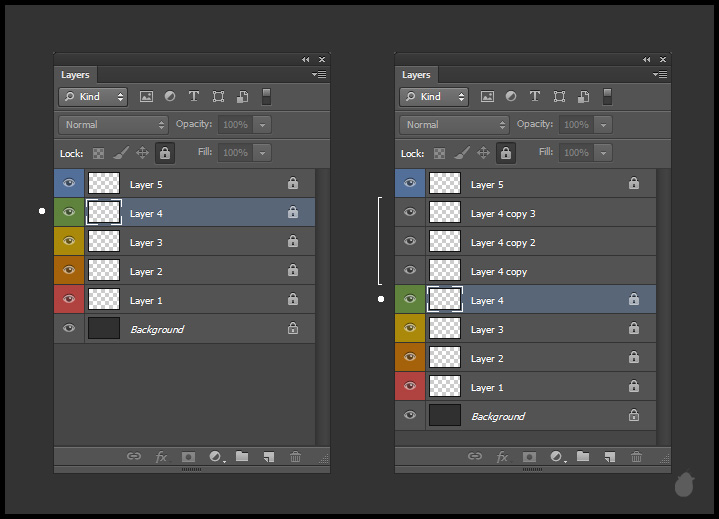
Task: Click the new group folder icon in left panel
Action: pyautogui.click(x=242, y=457)
